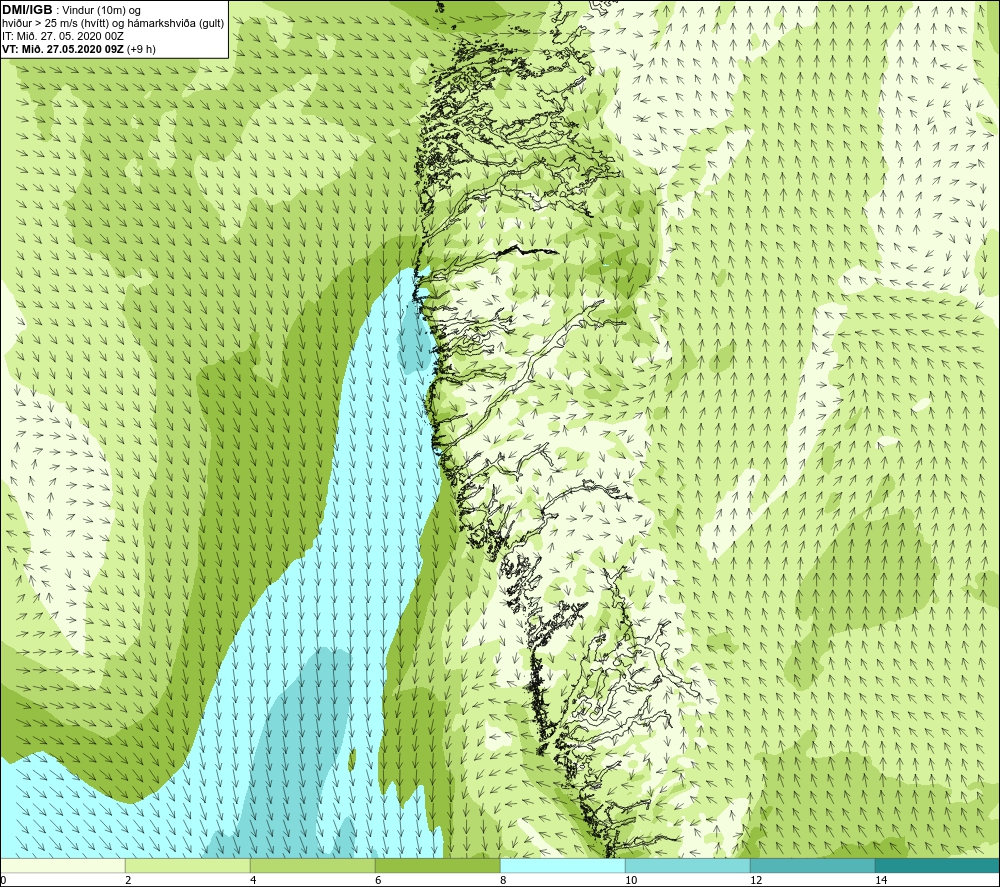Click the 10–12 m/s turquoise swatch

tap(688, 865)
